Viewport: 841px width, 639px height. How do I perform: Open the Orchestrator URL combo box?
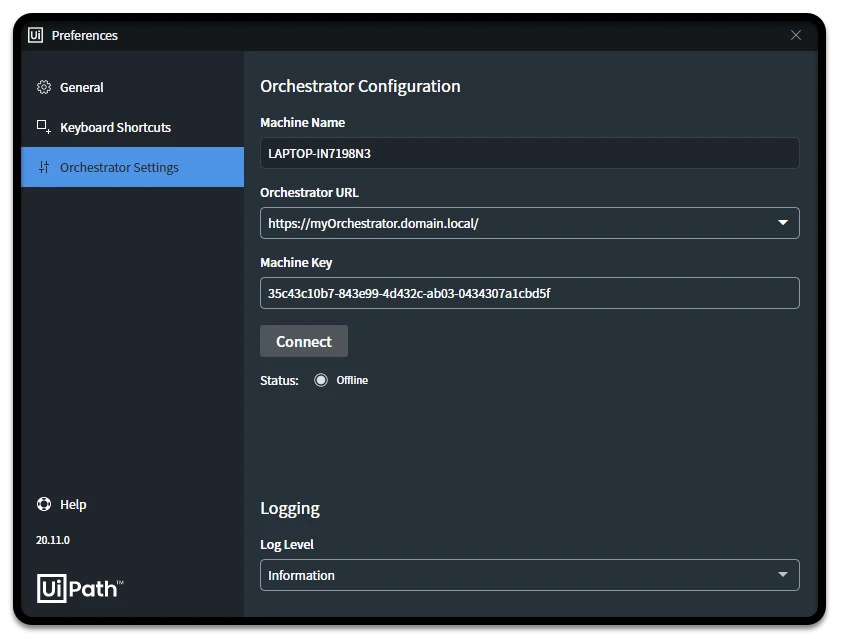(x=529, y=223)
